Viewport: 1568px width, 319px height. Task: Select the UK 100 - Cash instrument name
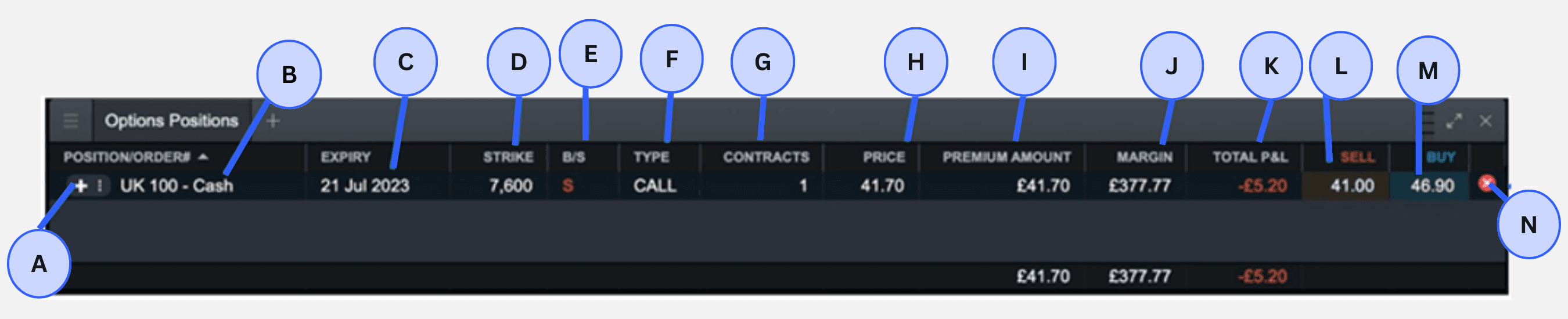point(177,186)
